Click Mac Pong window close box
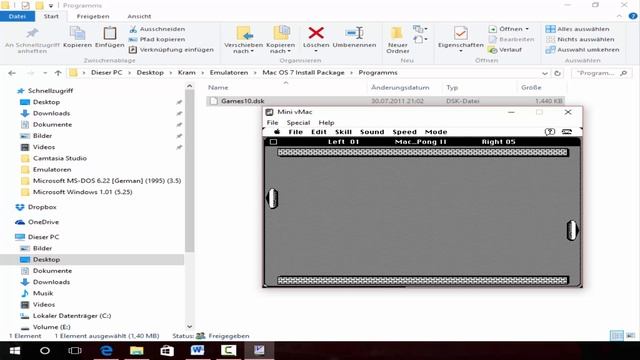 coord(273,142)
